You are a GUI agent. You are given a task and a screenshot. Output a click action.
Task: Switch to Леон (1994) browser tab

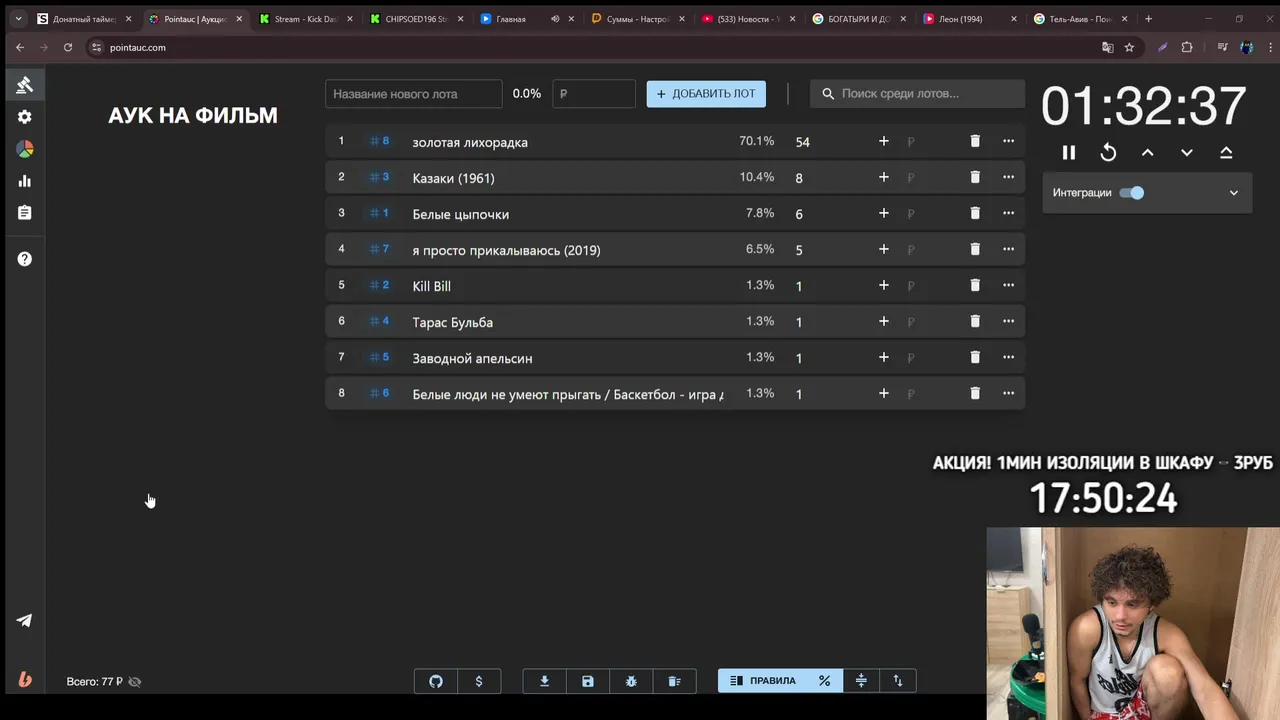[968, 19]
